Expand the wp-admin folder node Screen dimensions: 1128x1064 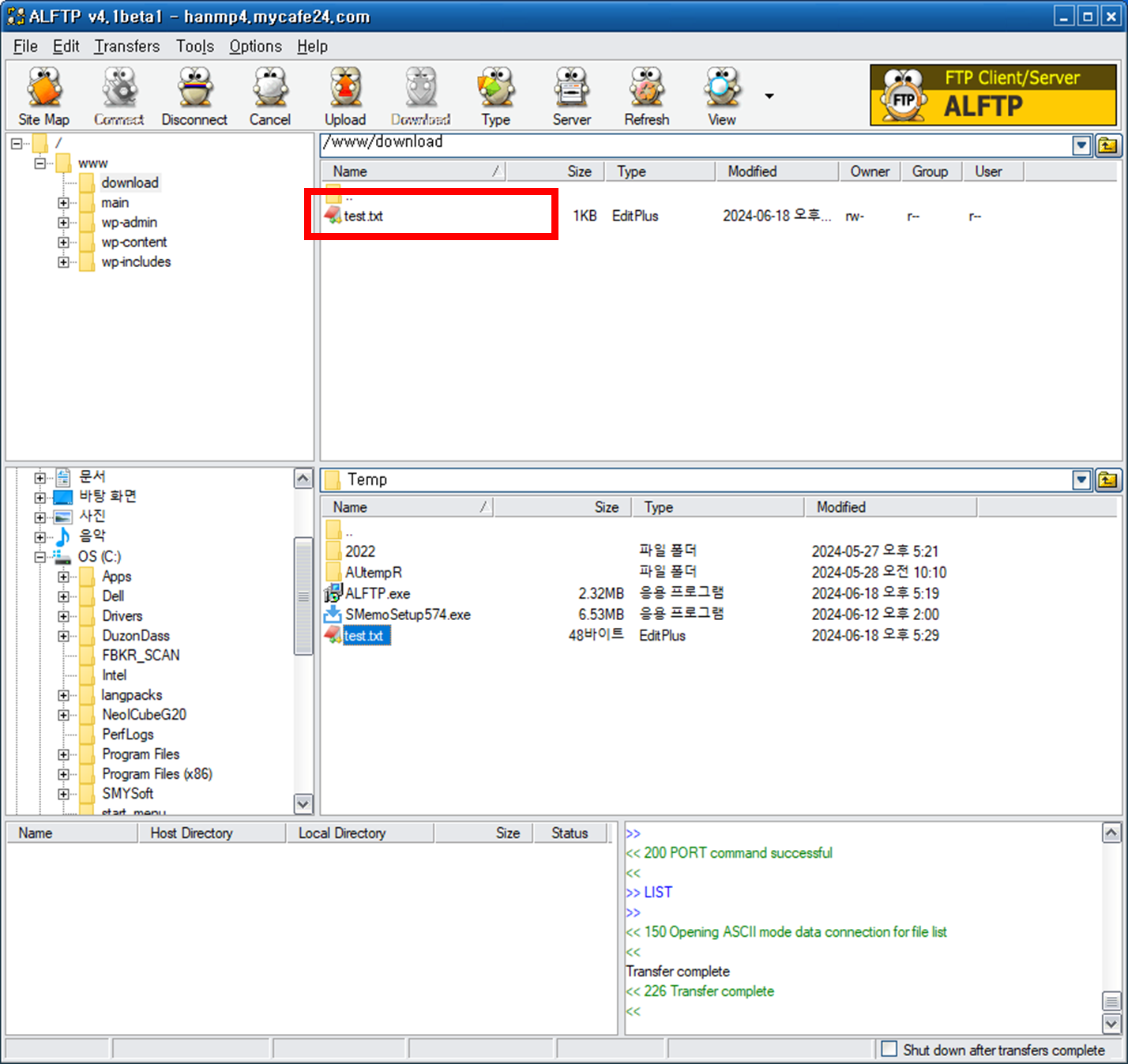coord(64,223)
